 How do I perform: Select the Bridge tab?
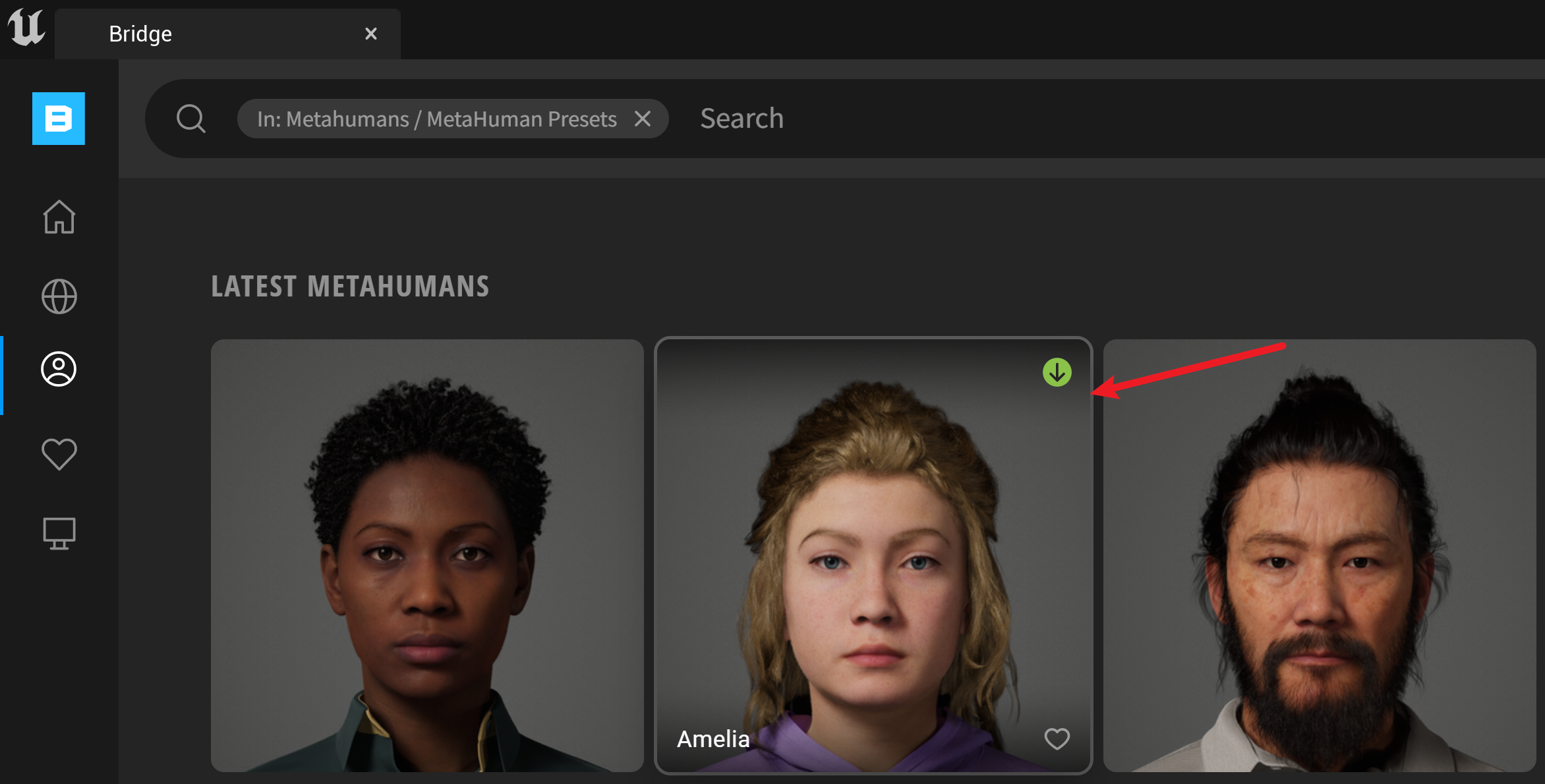click(x=140, y=34)
